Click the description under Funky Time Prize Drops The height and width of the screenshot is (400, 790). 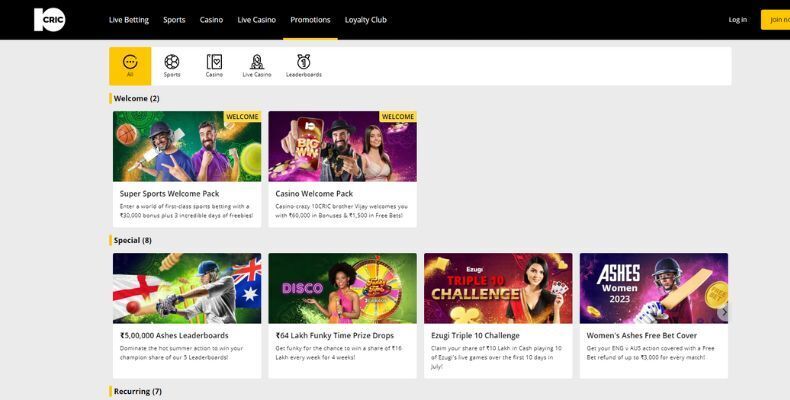338,353
